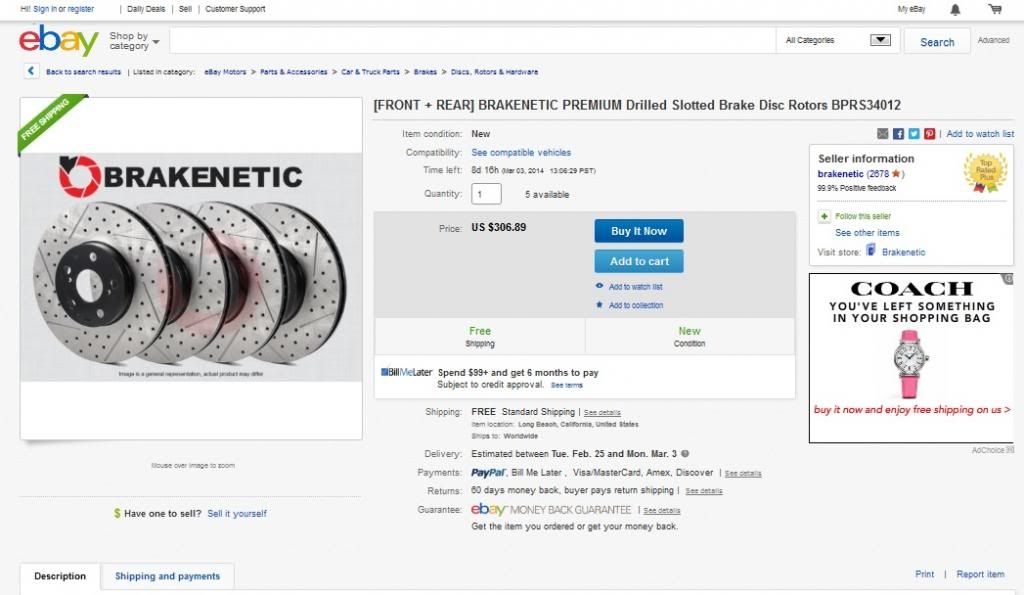Open the shopping cart icon
Screen dimensions: 1024x595
[994, 9]
